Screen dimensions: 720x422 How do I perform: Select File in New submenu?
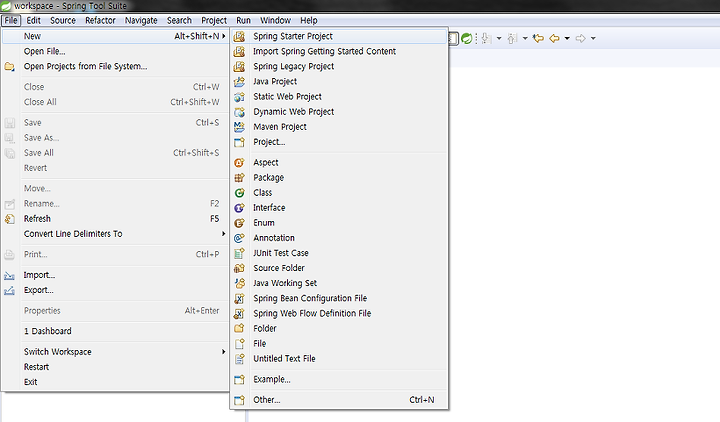339,343
